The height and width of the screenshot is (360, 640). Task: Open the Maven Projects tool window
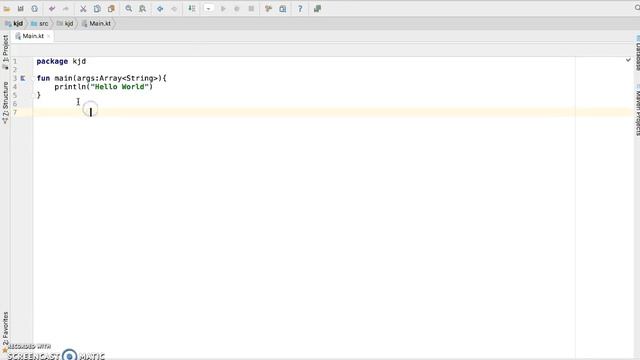(637, 111)
